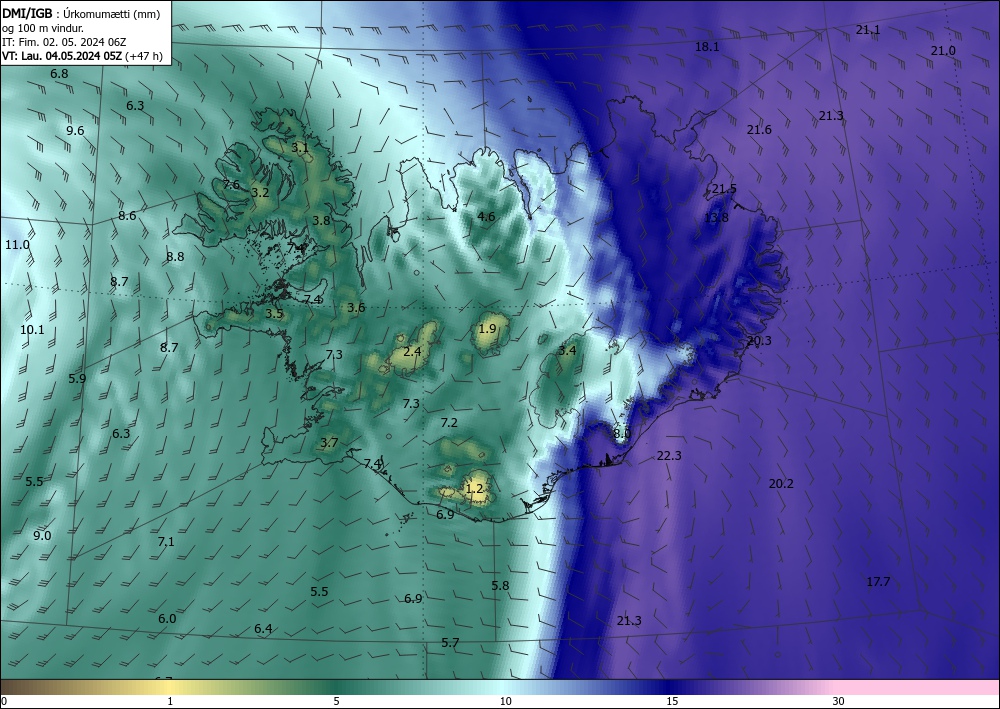Click the "3.5" value on Snæfellsnes peninsula

(274, 314)
